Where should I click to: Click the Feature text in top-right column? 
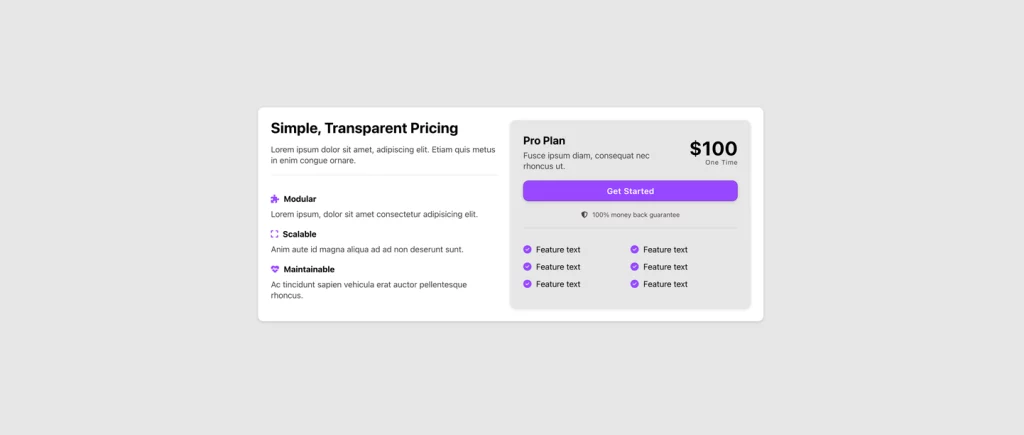tap(665, 250)
